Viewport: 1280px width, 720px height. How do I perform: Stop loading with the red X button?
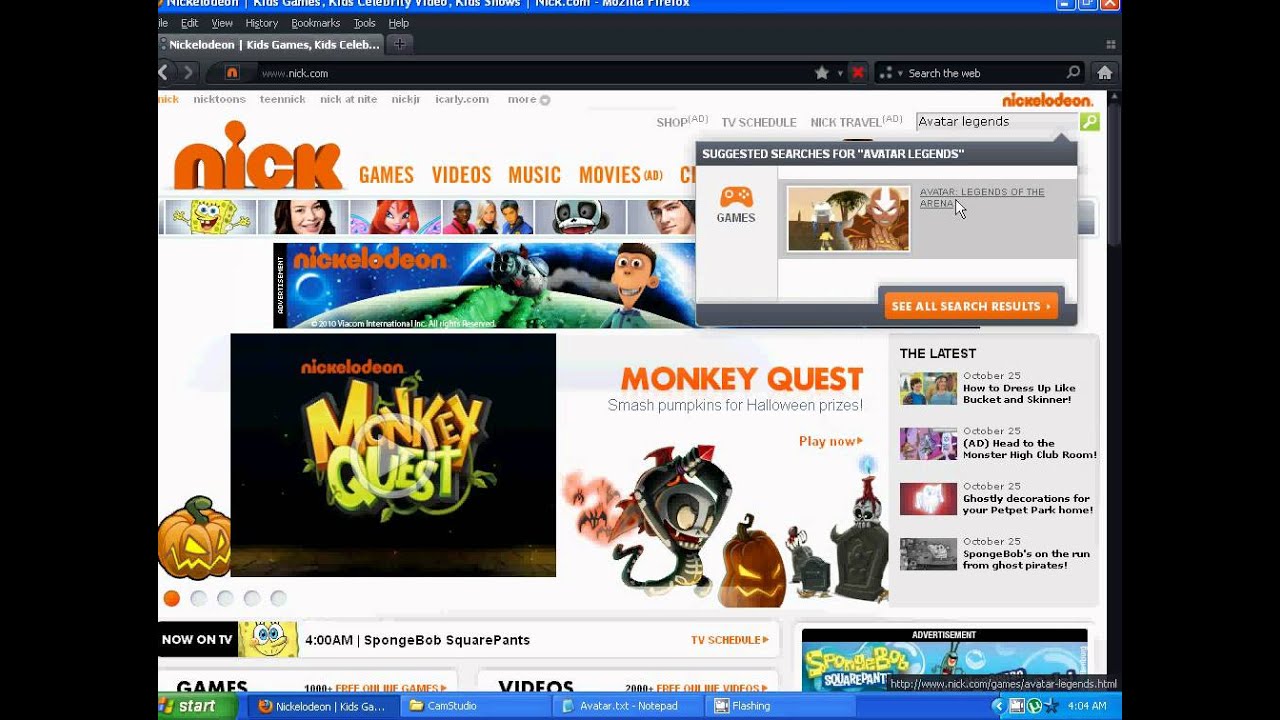coord(857,72)
